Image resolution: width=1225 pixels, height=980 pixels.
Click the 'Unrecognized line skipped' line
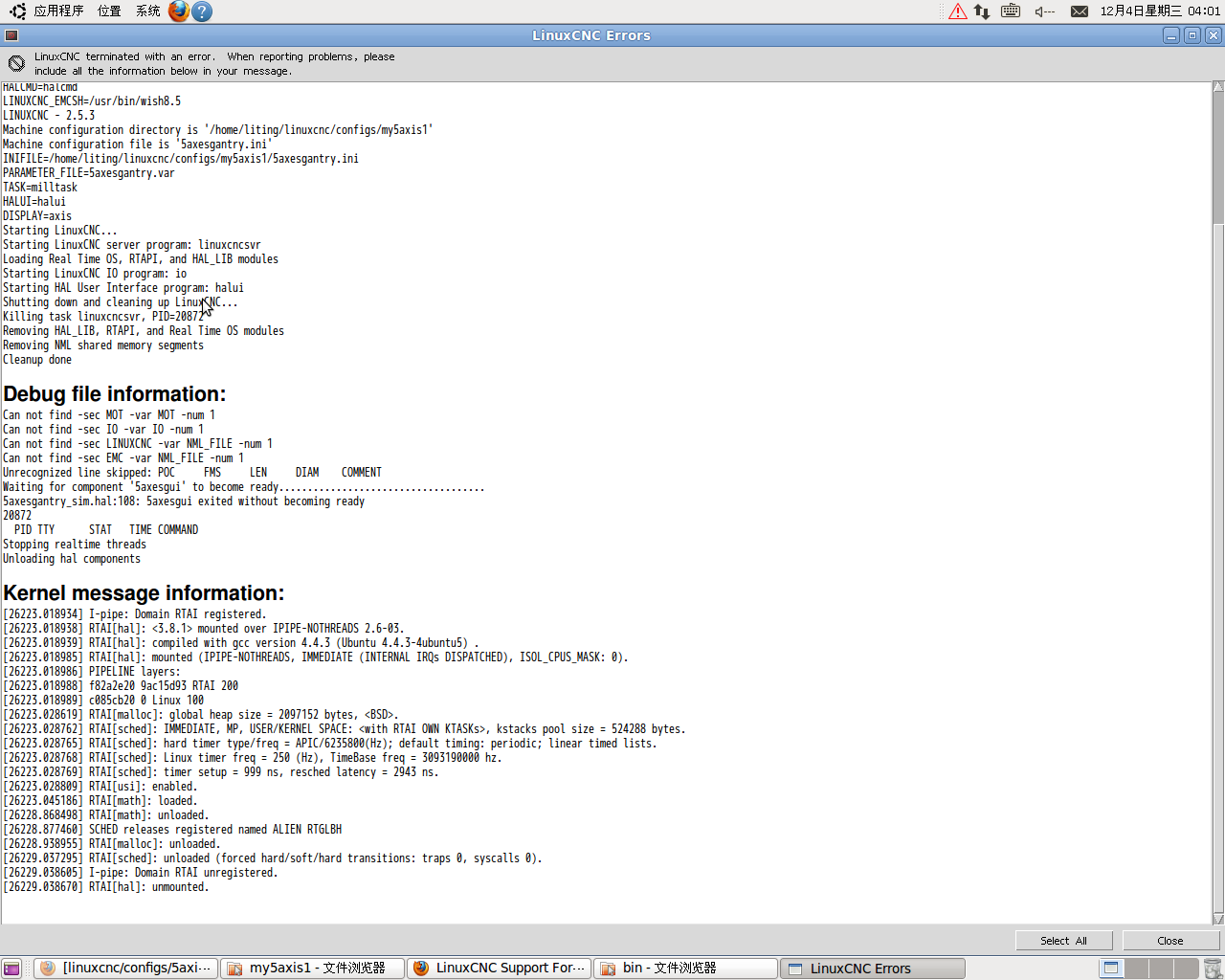pyautogui.click(x=192, y=473)
